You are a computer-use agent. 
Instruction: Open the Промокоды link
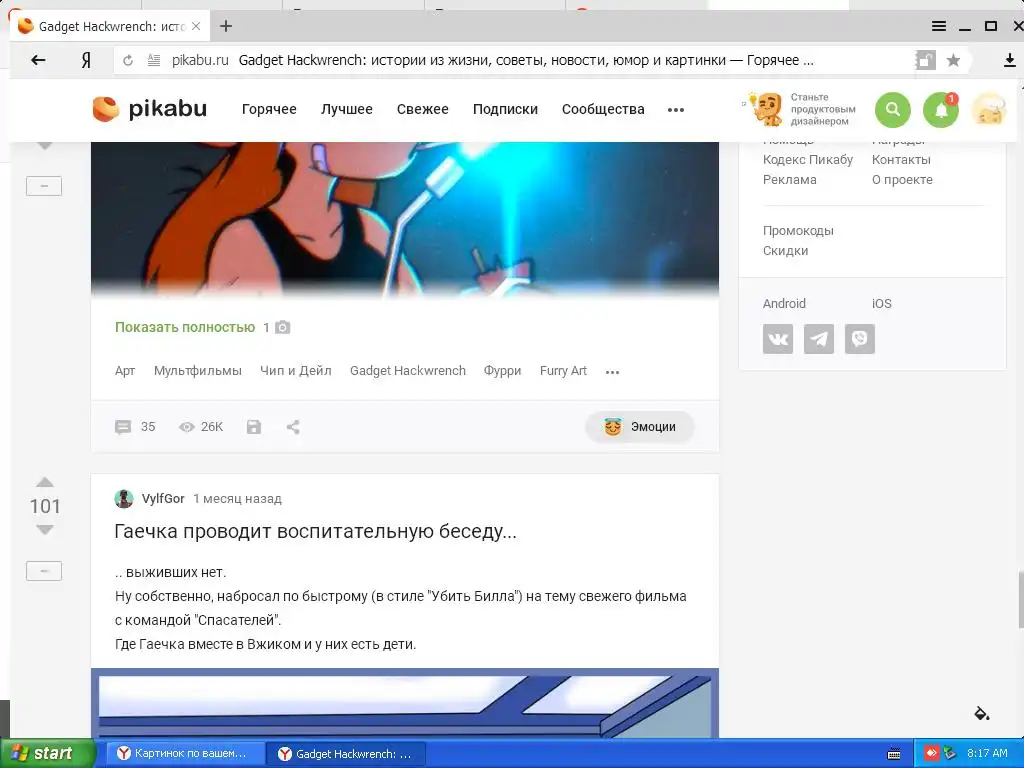798,231
